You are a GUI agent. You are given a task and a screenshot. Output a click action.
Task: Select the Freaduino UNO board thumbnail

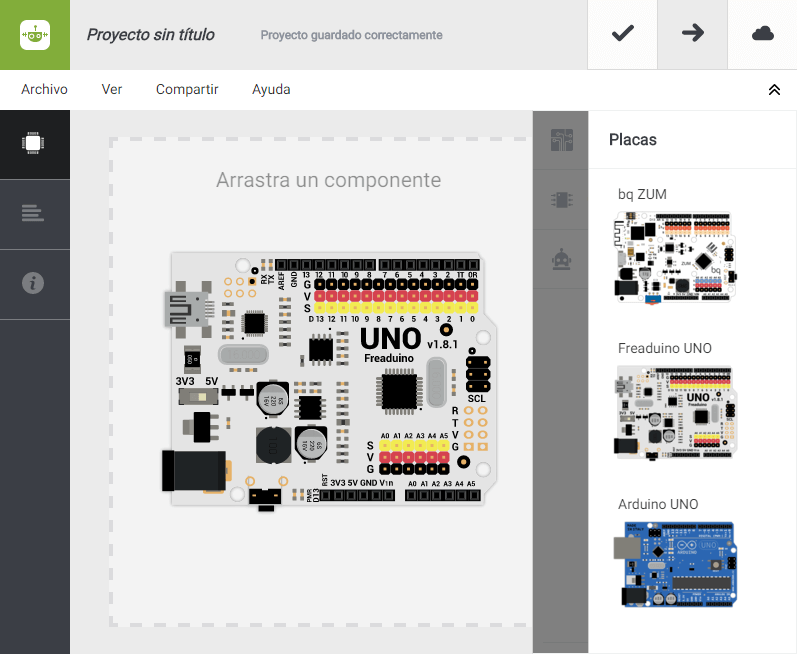click(675, 412)
